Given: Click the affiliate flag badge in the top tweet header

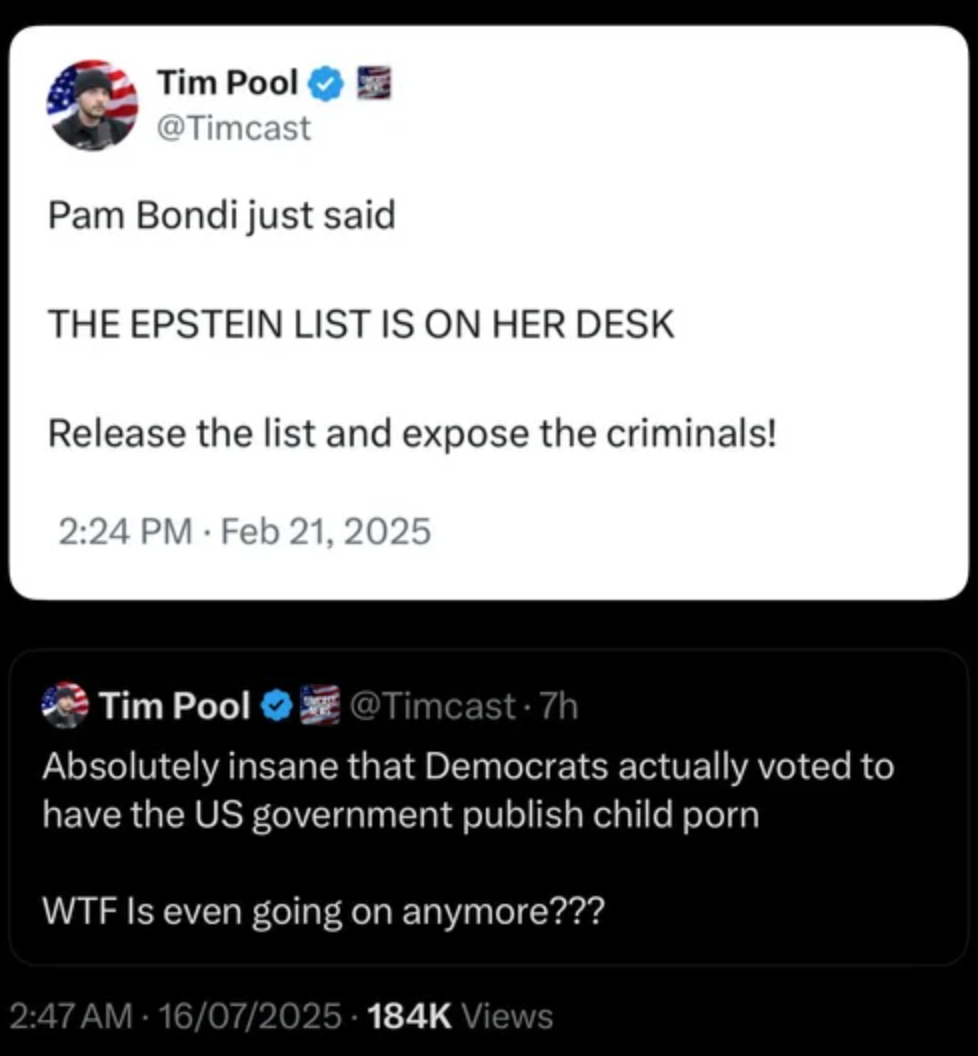Looking at the screenshot, I should point(373,84).
